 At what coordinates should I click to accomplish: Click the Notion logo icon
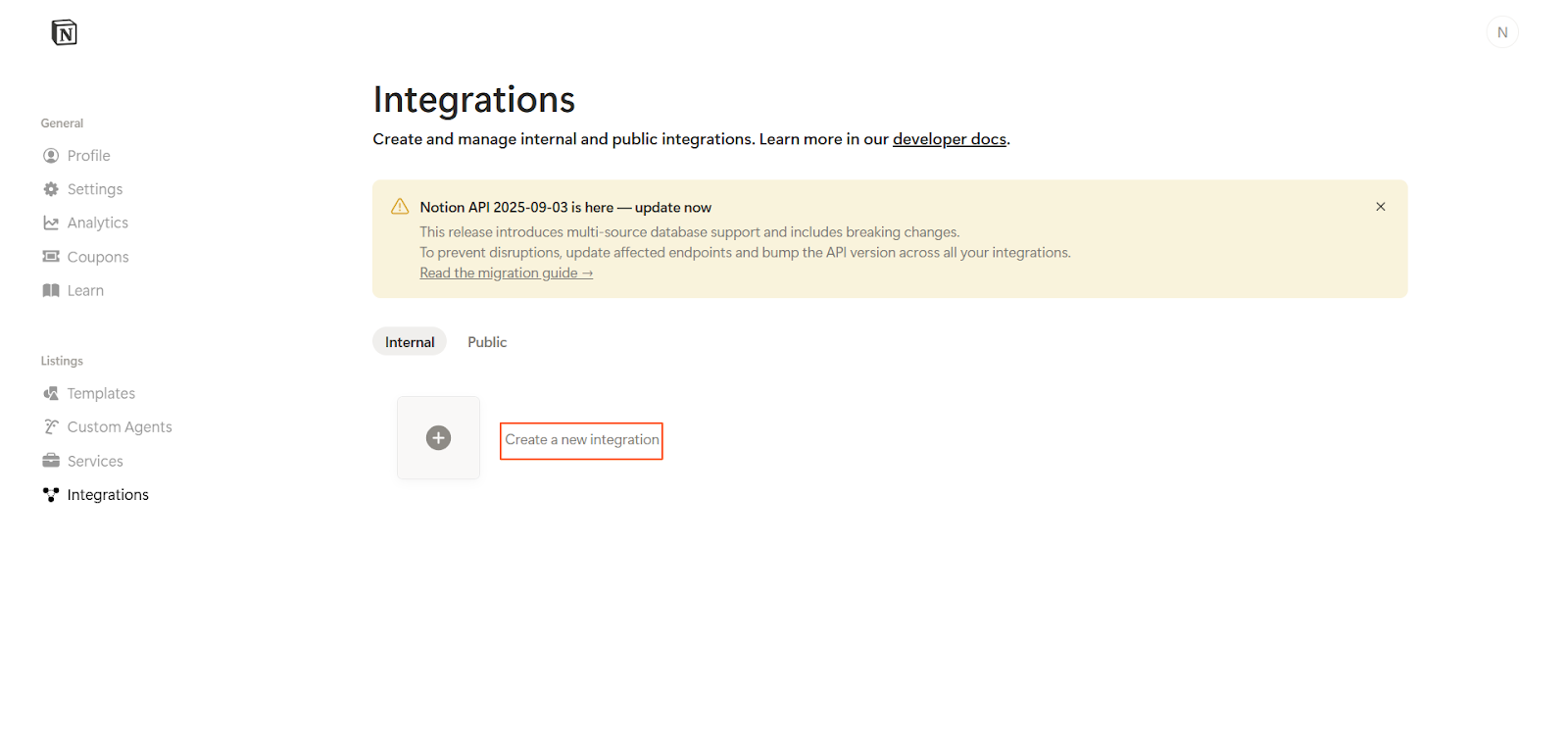point(64,32)
